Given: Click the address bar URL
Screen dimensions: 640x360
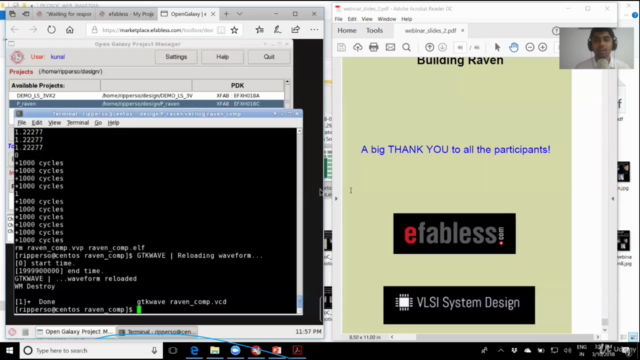Looking at the screenshot, I should [x=157, y=30].
